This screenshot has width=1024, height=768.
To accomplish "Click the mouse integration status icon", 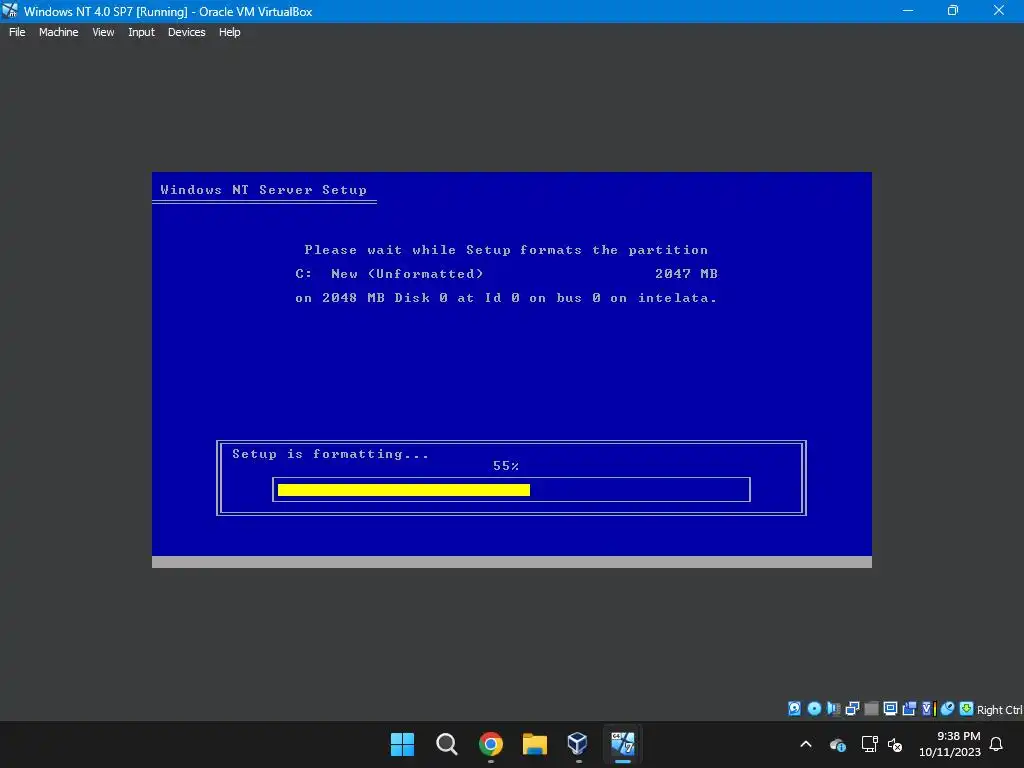I will (948, 709).
